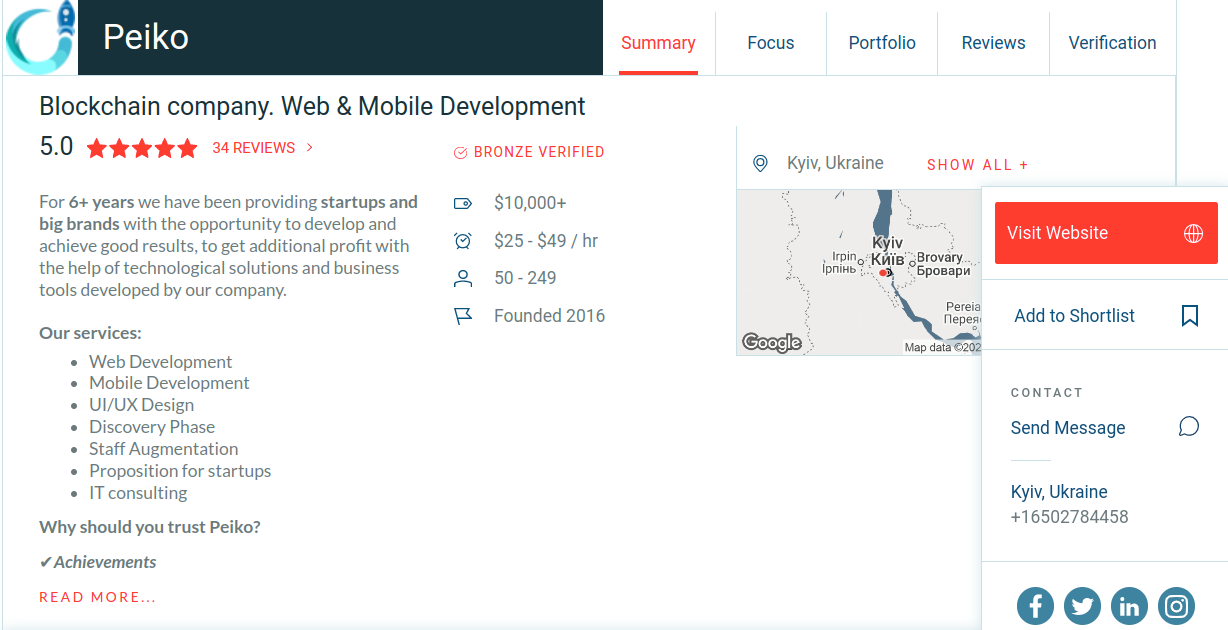Click the globe icon on Visit Website
Viewport: 1228px width, 630px height.
tap(1193, 233)
